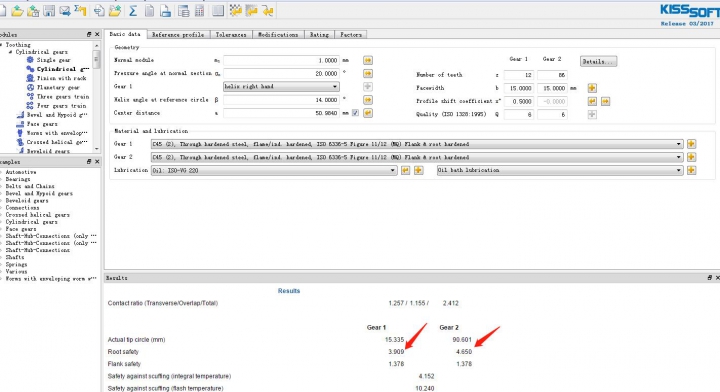Viewport: 720px width, 392px height.
Task: Switch to the Tolerances tab
Action: 231,34
